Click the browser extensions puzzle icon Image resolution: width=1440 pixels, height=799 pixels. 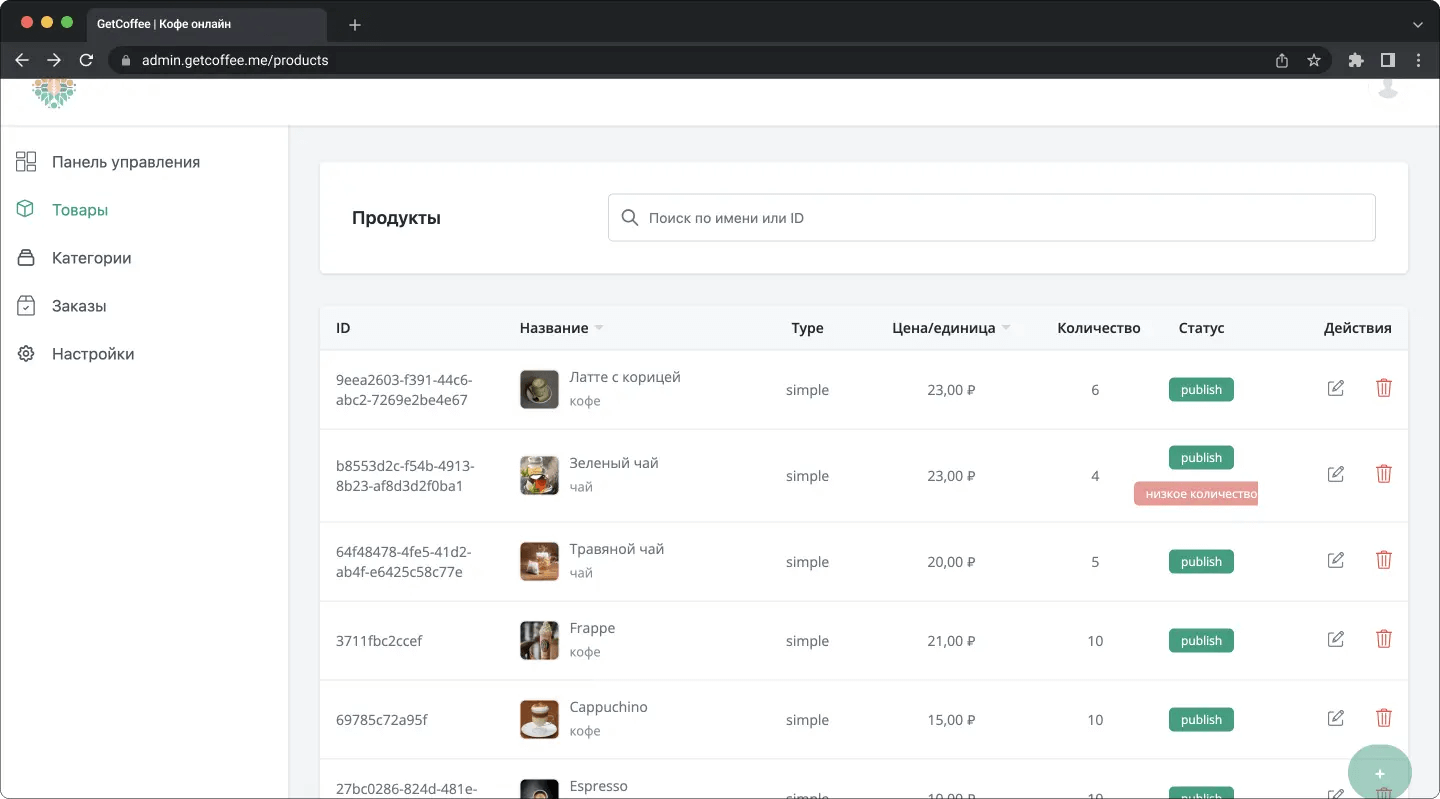[x=1355, y=60]
